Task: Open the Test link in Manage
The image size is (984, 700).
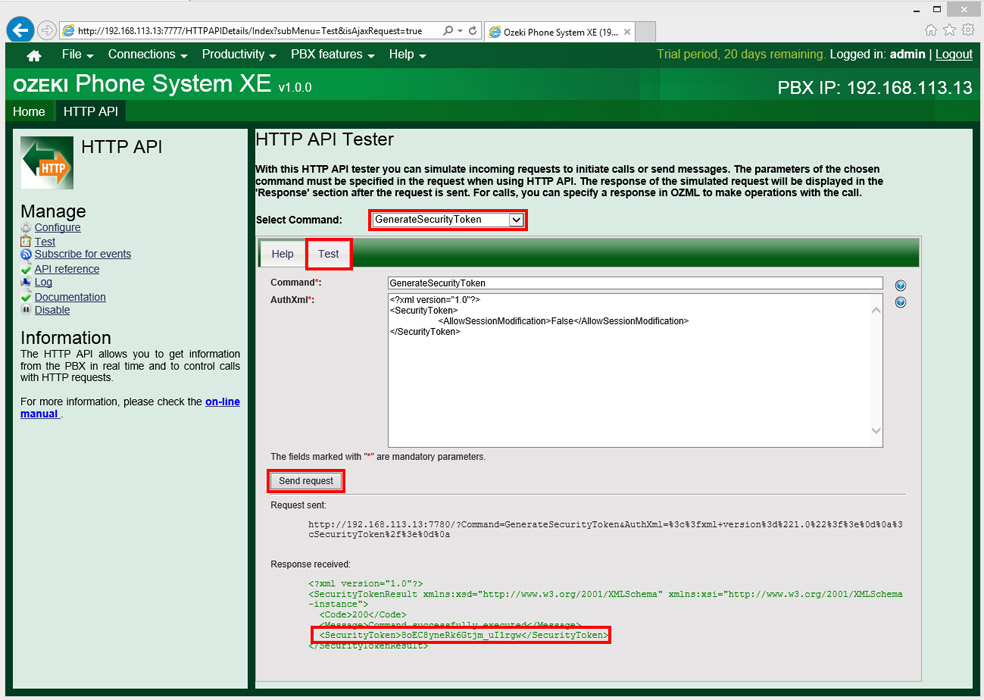Action: 45,242
